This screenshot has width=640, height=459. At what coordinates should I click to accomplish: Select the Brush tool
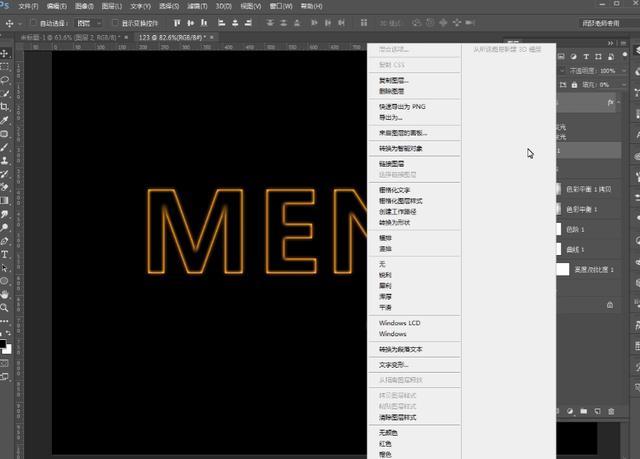click(5, 147)
